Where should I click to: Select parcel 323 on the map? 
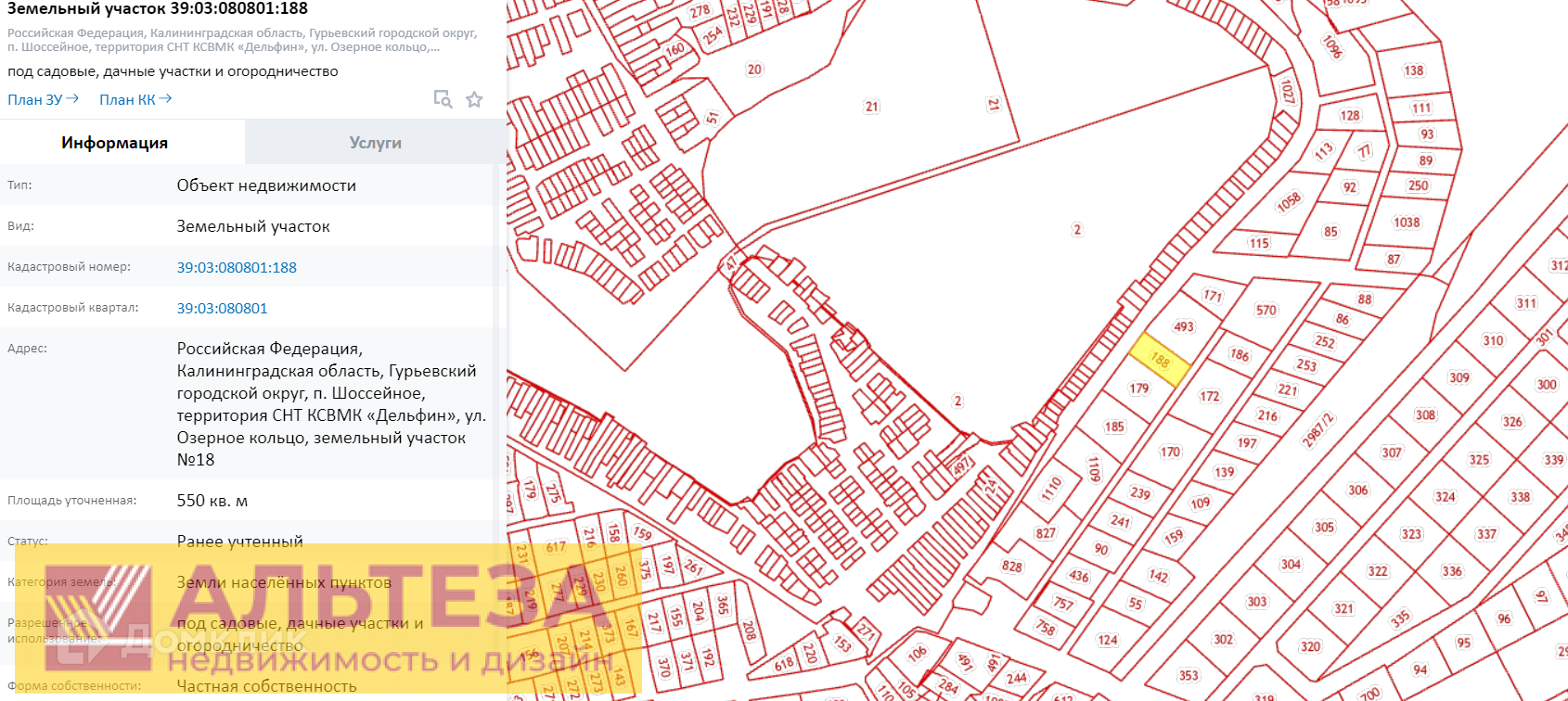(x=1411, y=534)
